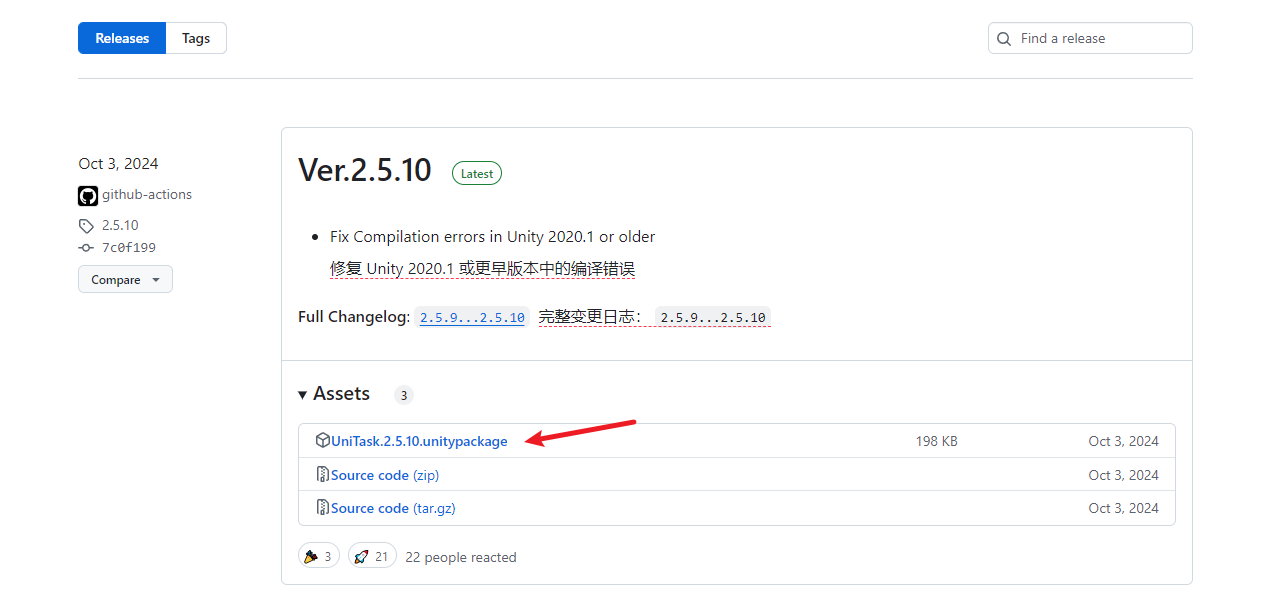This screenshot has width=1262, height=613.
Task: Click the party popper reaction with 3
Action: tap(319, 556)
